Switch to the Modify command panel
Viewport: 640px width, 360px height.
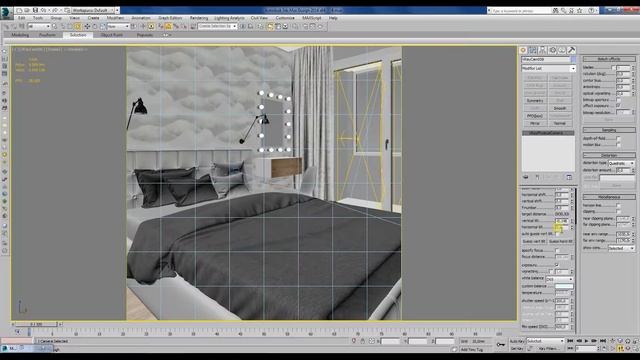coord(533,50)
